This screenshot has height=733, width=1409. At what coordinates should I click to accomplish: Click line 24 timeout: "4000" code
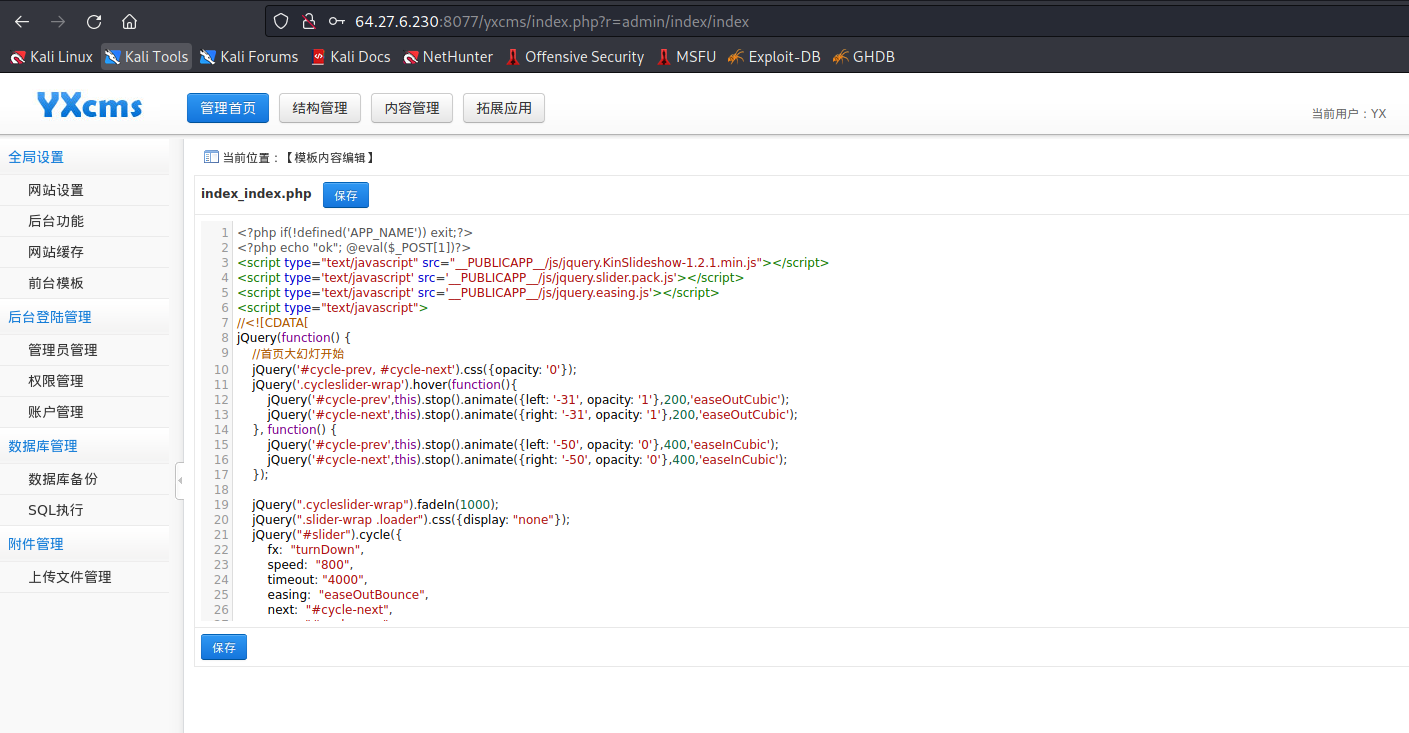317,579
